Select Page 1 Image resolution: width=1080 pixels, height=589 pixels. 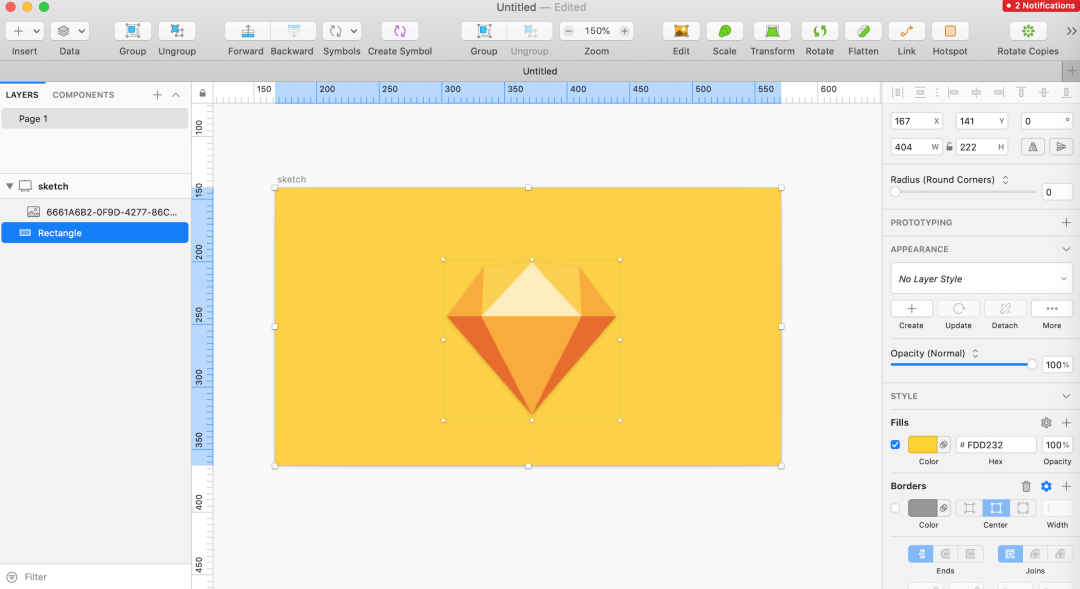95,118
